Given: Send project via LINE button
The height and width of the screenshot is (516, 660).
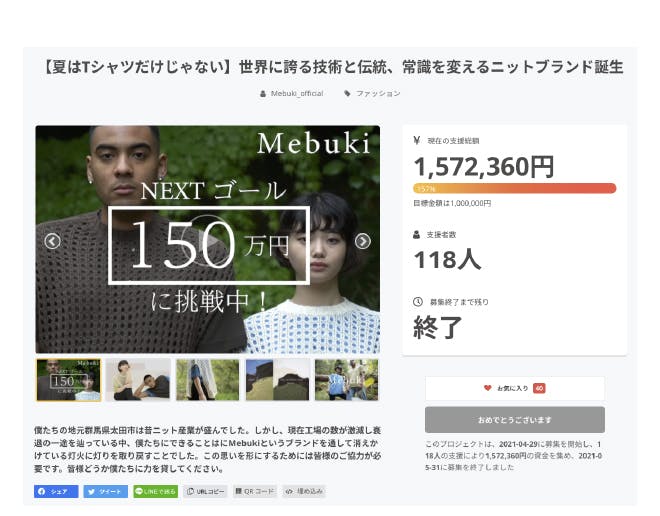Looking at the screenshot, I should [155, 491].
